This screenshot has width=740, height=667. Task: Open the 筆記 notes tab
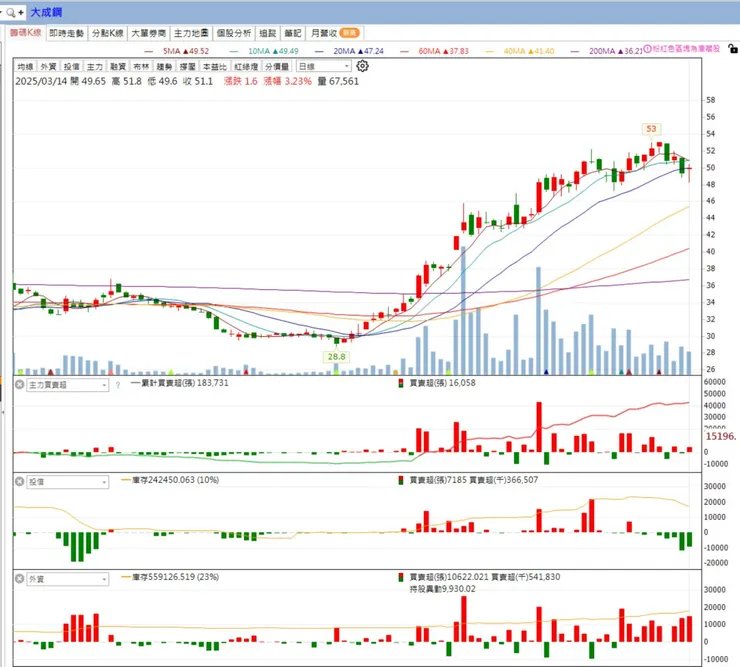pos(293,33)
